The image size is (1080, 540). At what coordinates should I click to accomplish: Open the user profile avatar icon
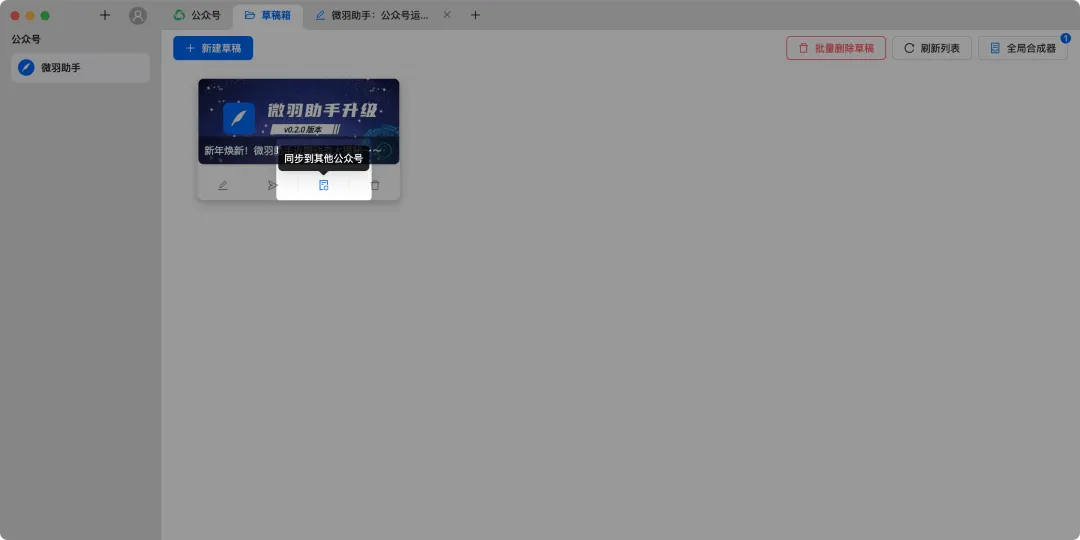(x=138, y=15)
